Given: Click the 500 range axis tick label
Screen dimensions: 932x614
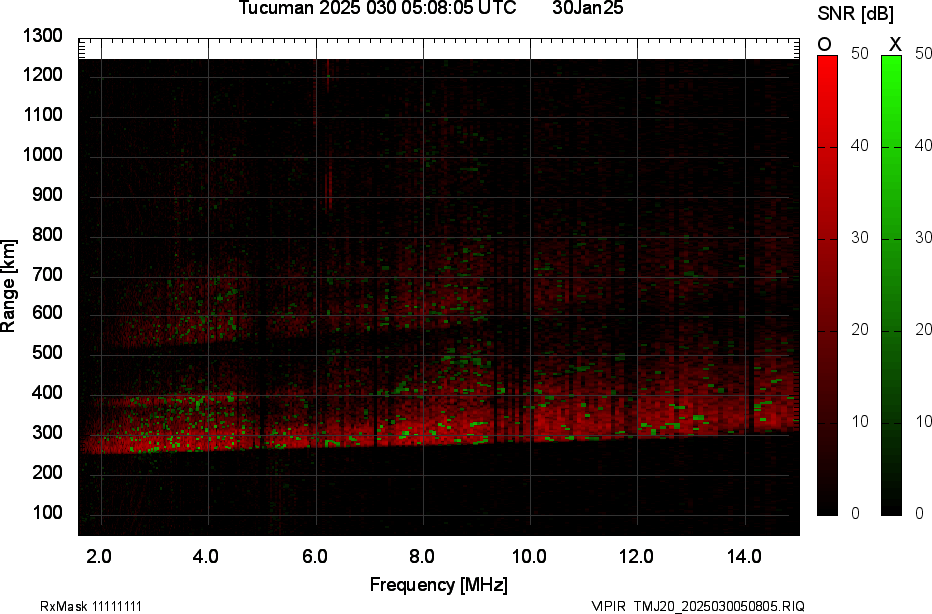Looking at the screenshot, I should click(x=47, y=354).
